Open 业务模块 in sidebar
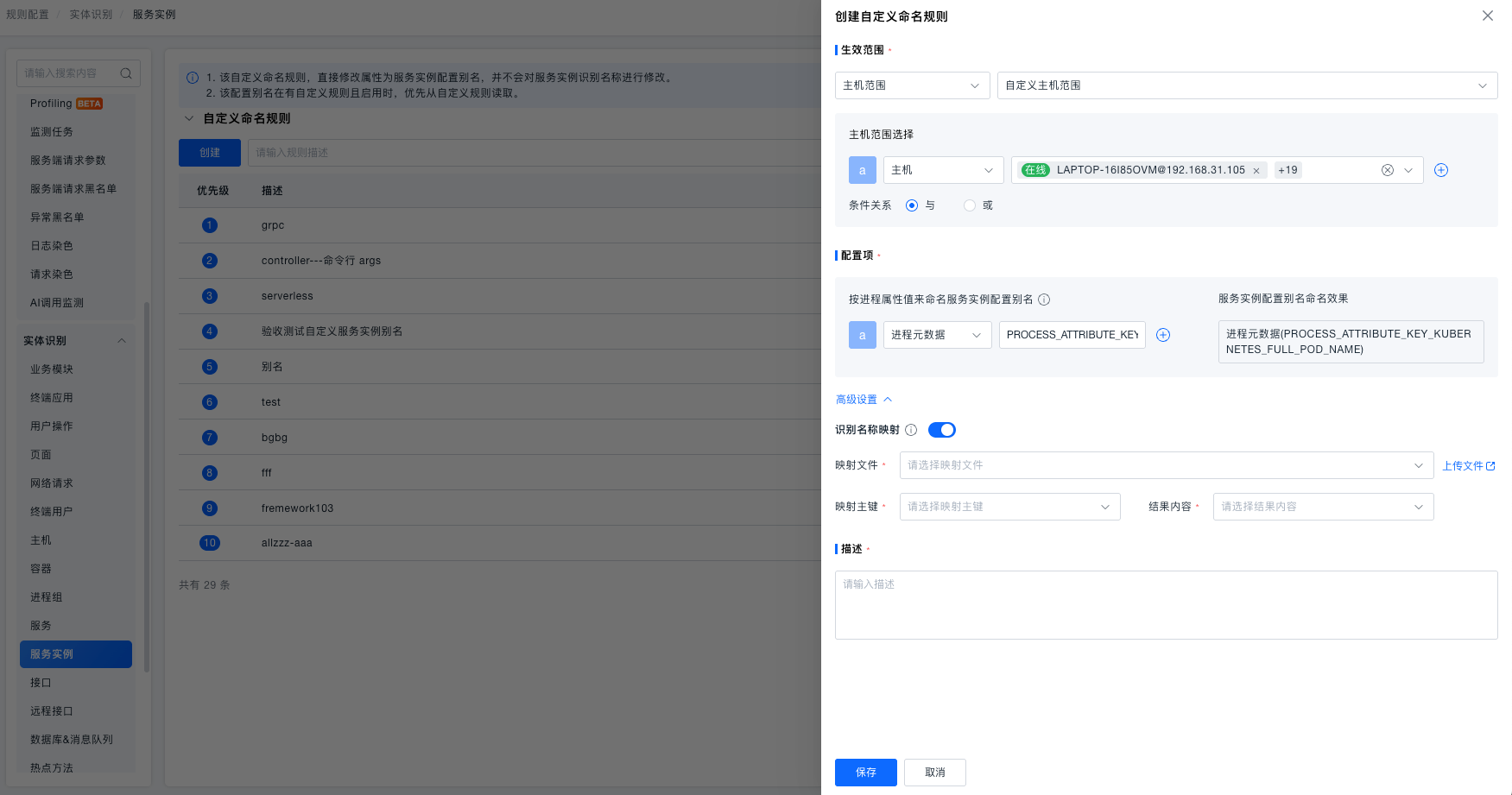 (52, 369)
